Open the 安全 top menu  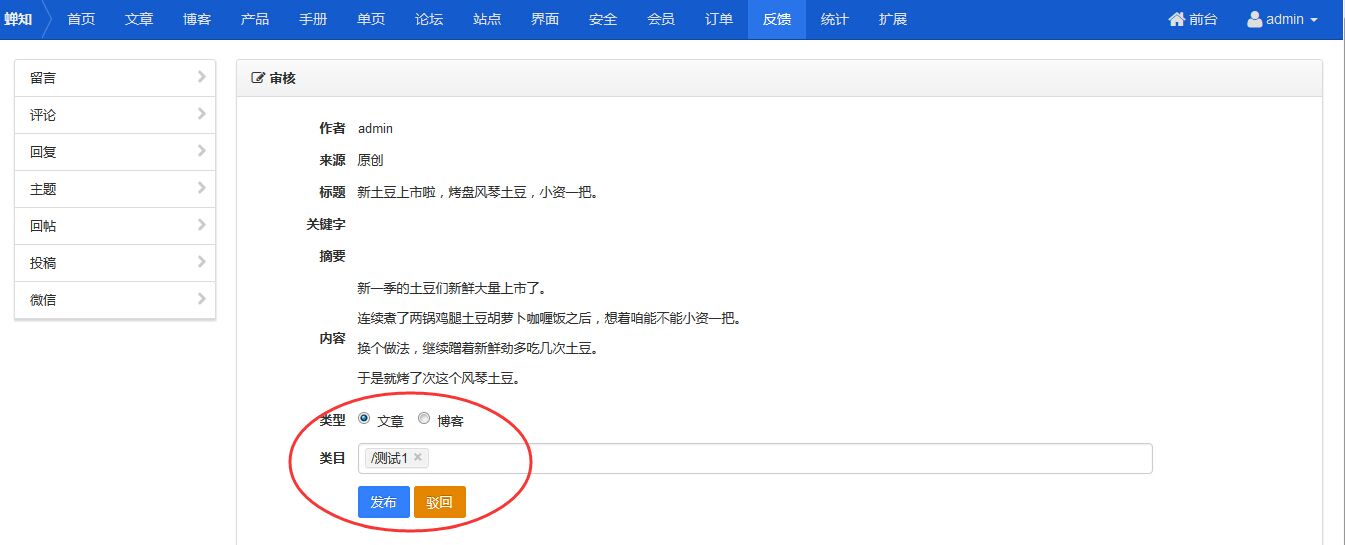click(x=603, y=19)
